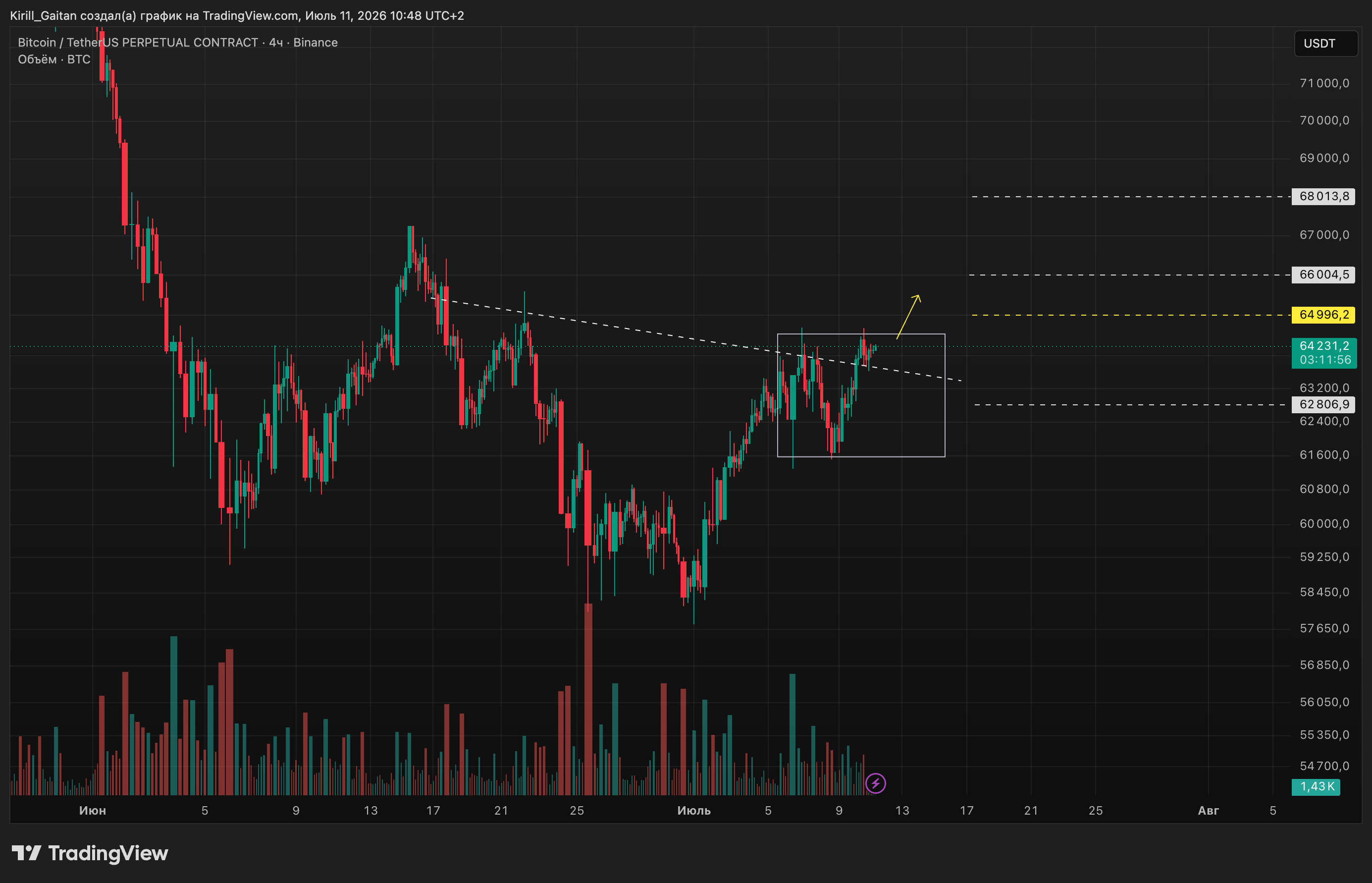
Task: Click the 03:11:56 candle countdown timer
Action: pos(1325,360)
